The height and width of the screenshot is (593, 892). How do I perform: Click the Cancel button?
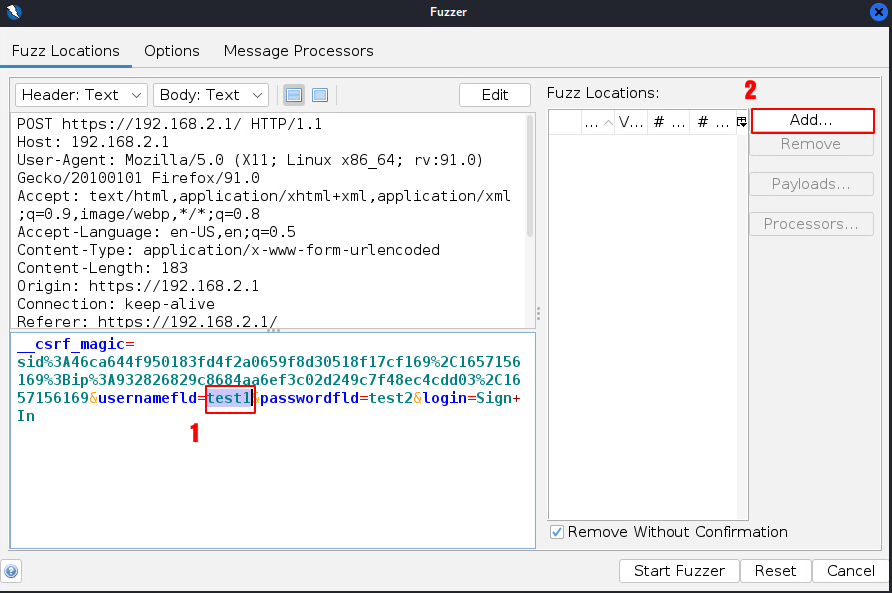tap(850, 571)
